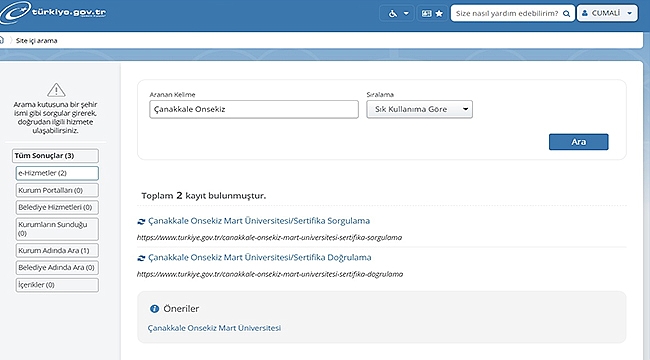Click the home icon in the breadcrumb

point(2,40)
